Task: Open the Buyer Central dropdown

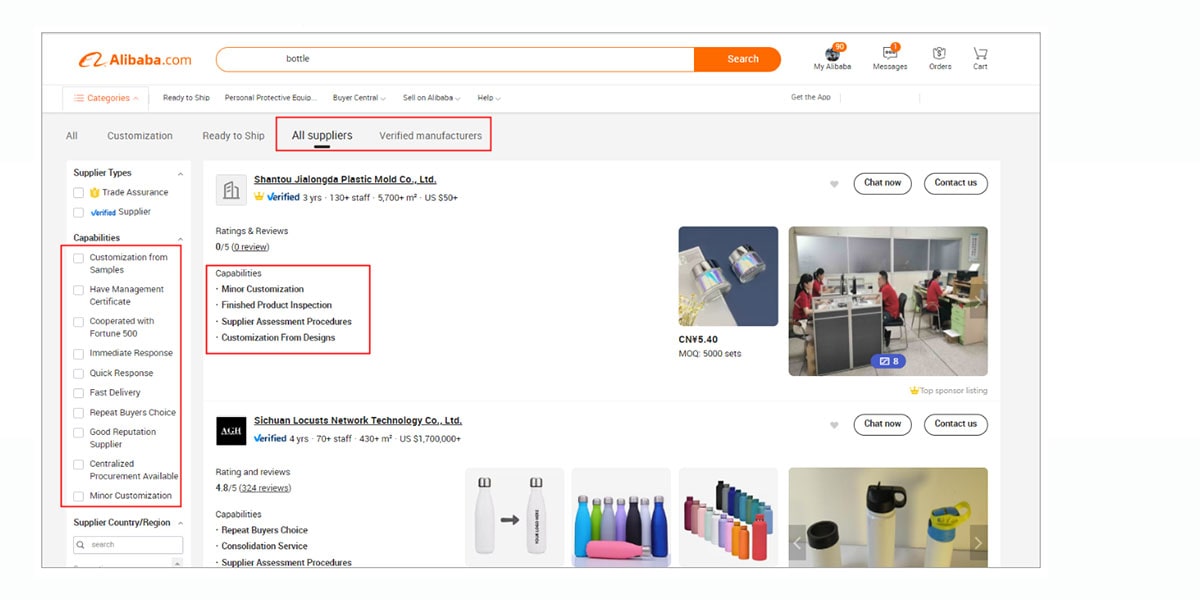Action: coord(359,98)
